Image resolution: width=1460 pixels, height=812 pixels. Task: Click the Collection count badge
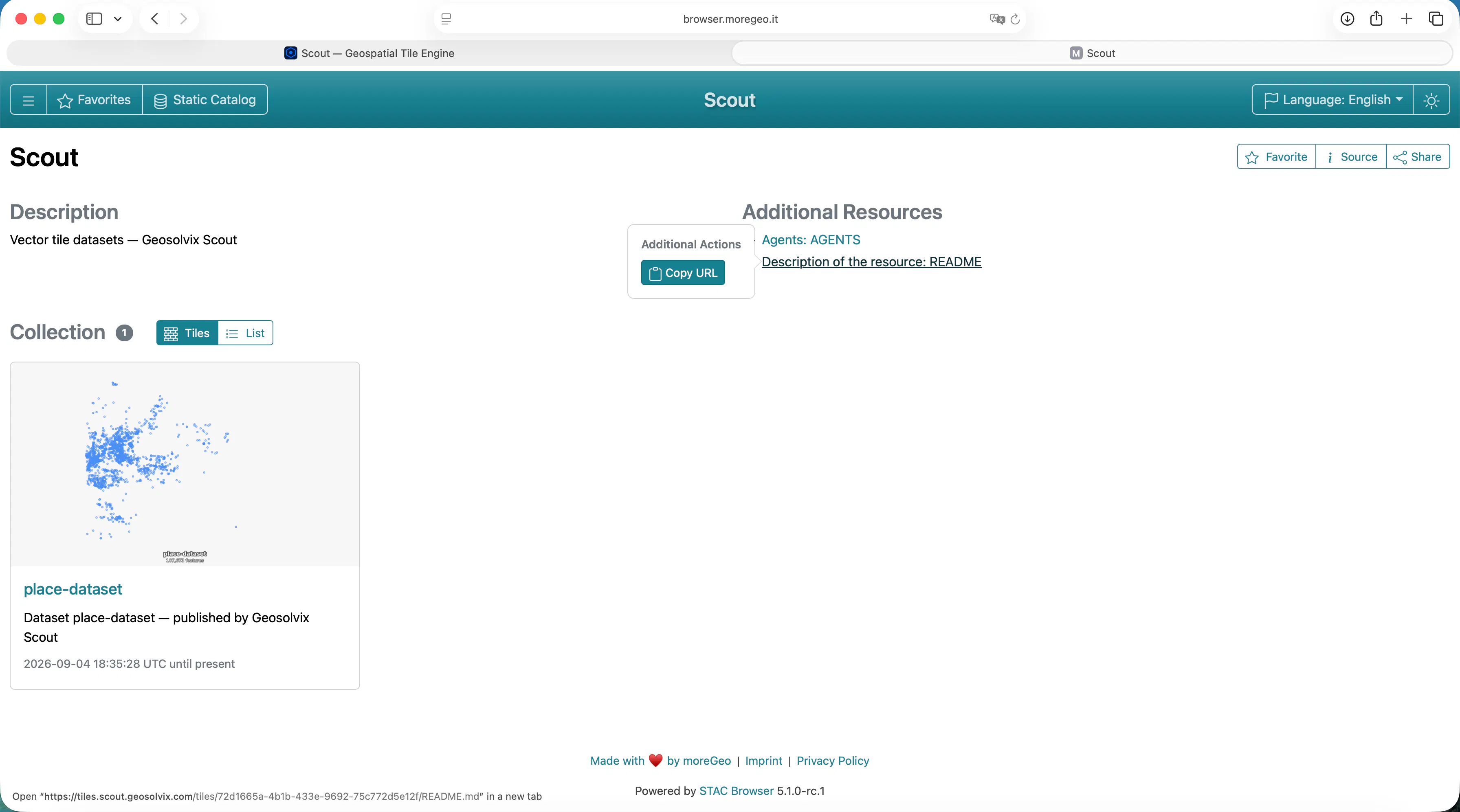pos(124,333)
